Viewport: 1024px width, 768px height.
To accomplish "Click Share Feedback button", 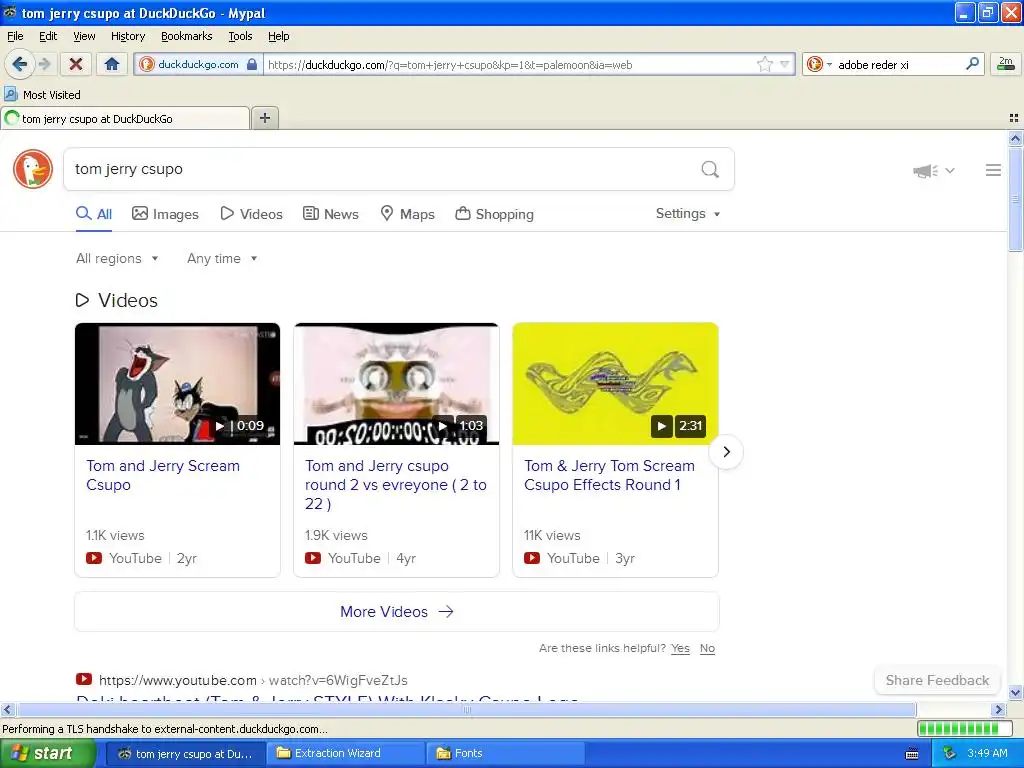I will click(x=937, y=680).
